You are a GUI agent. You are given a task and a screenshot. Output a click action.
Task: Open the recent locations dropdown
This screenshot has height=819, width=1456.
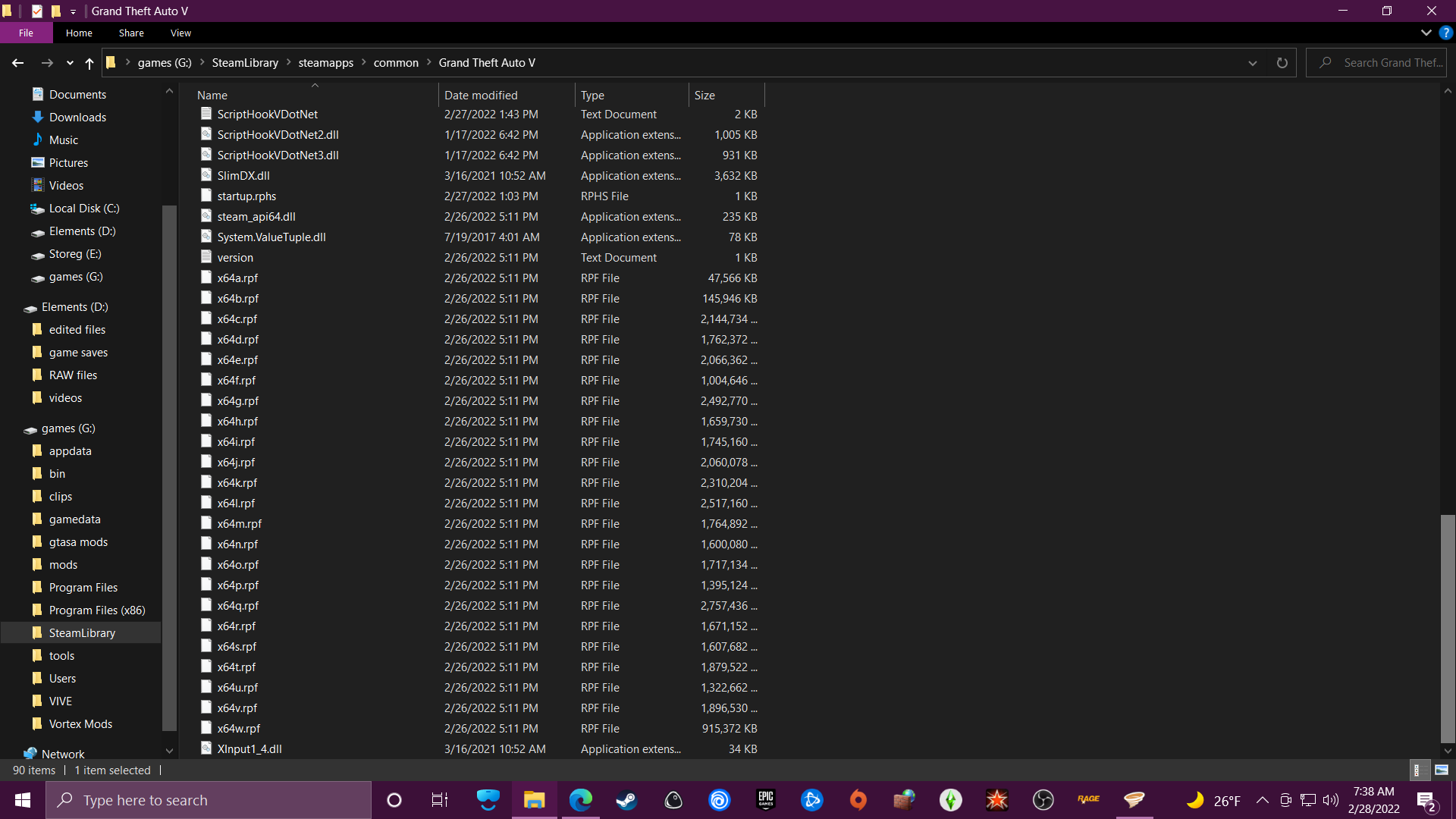pyautogui.click(x=70, y=63)
